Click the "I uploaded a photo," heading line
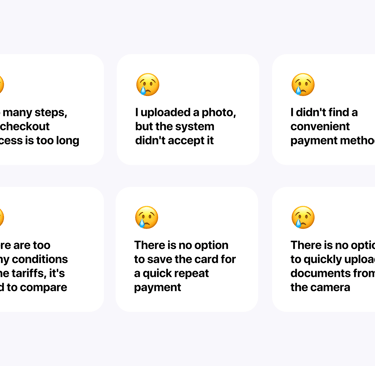Viewport: 375px width, 366px height. [x=186, y=113]
